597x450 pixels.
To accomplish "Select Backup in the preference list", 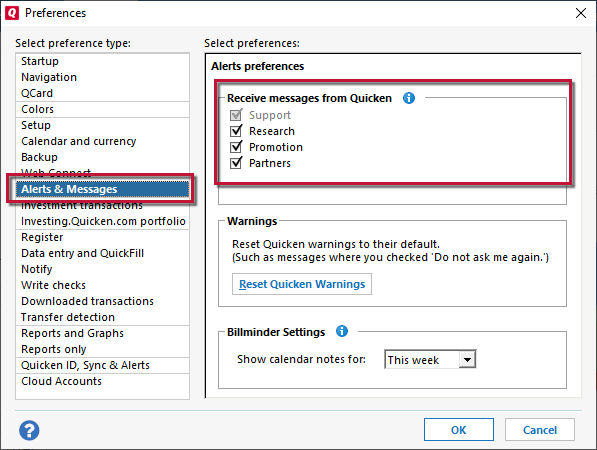I will coord(102,157).
